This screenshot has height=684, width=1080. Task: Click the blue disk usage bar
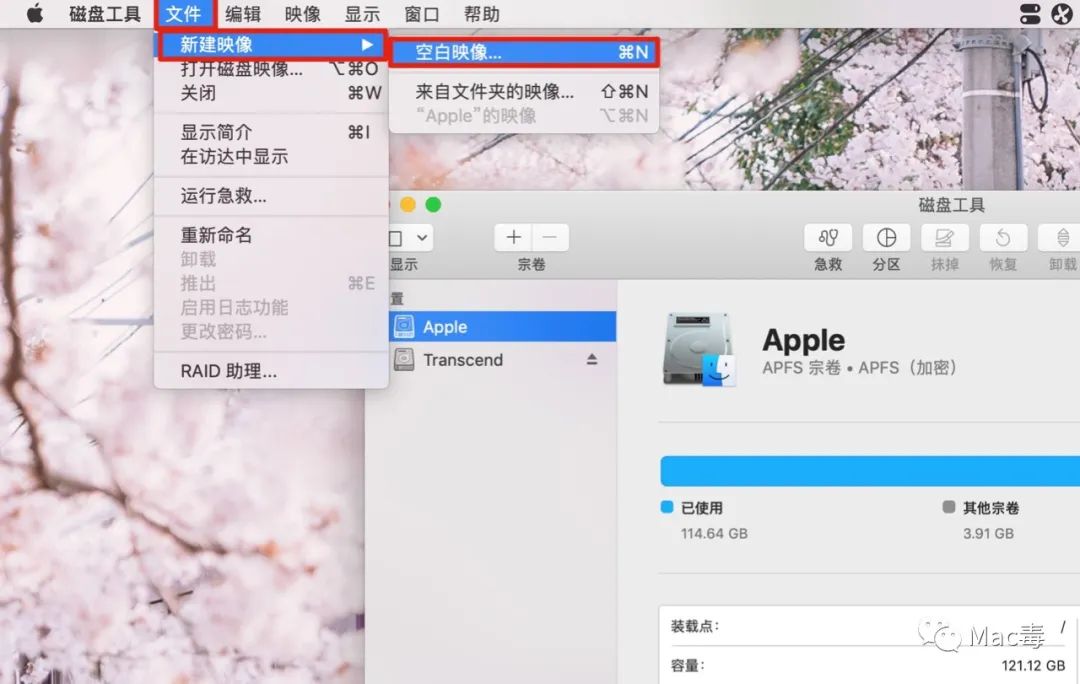click(868, 471)
